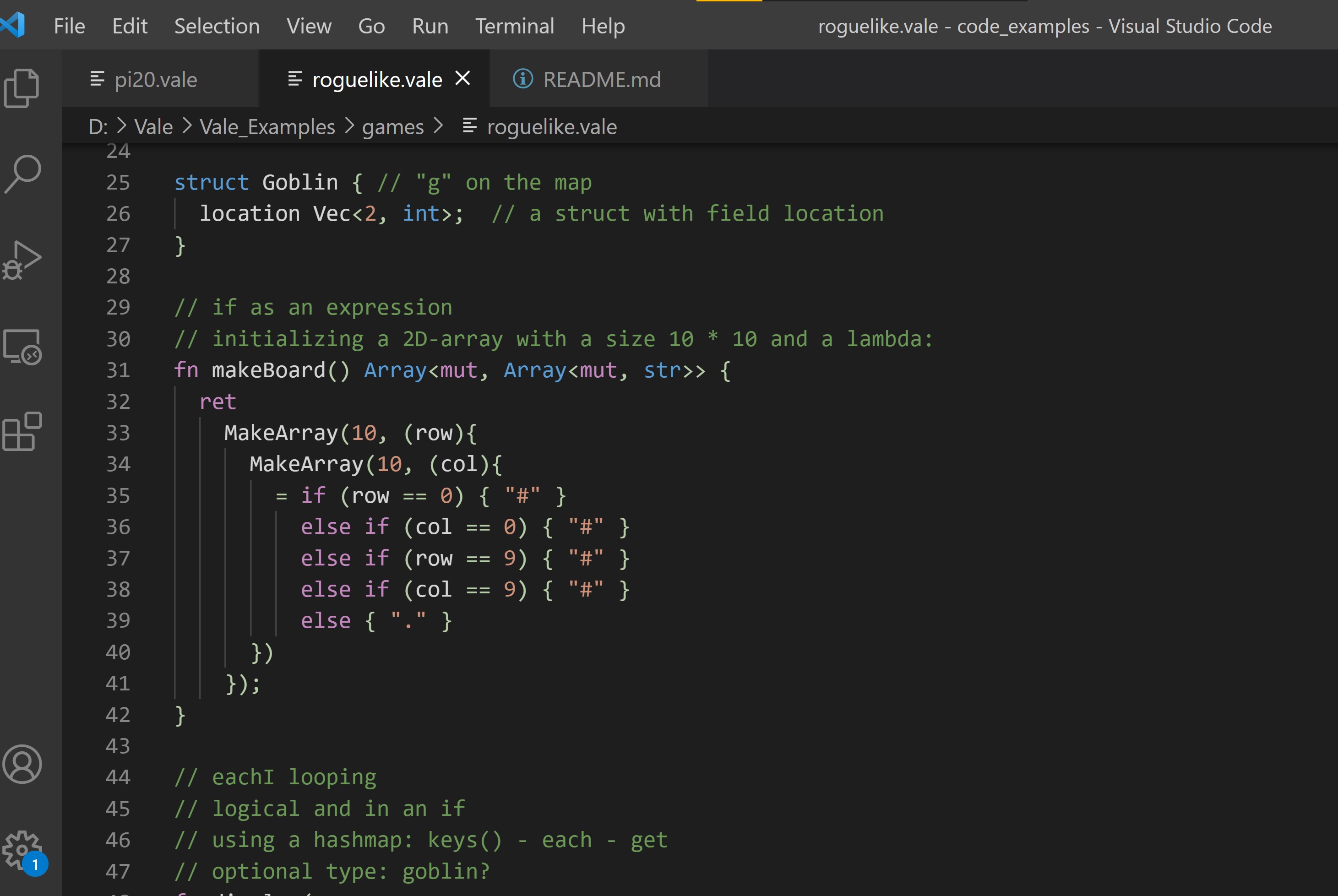Expand the games breadcrumb folder
Screen dimensions: 1338x896
(393, 127)
